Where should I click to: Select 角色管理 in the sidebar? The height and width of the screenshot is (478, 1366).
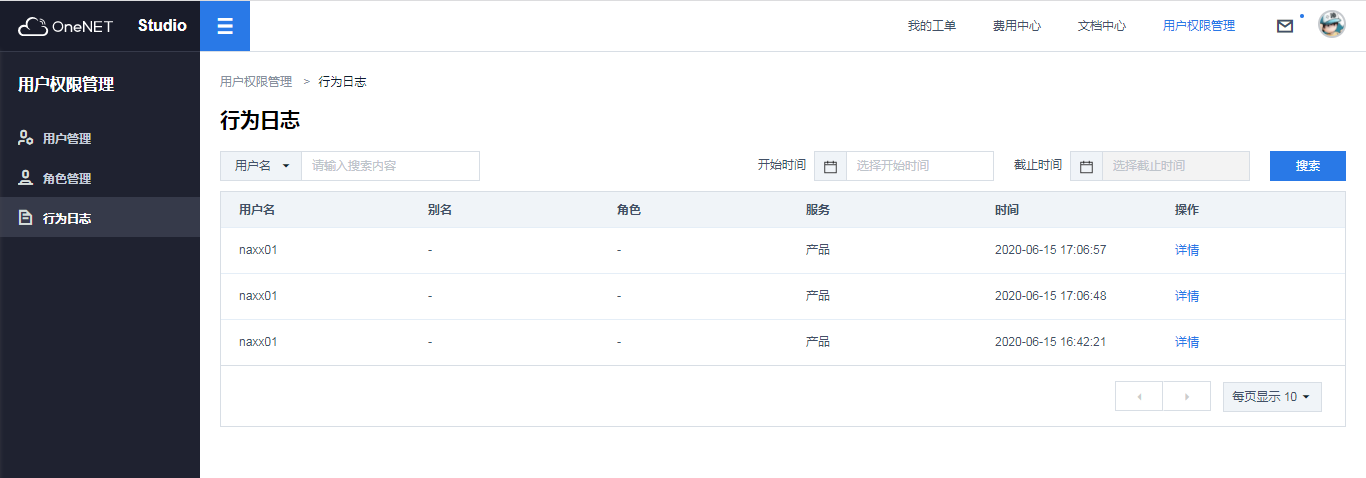(100, 178)
